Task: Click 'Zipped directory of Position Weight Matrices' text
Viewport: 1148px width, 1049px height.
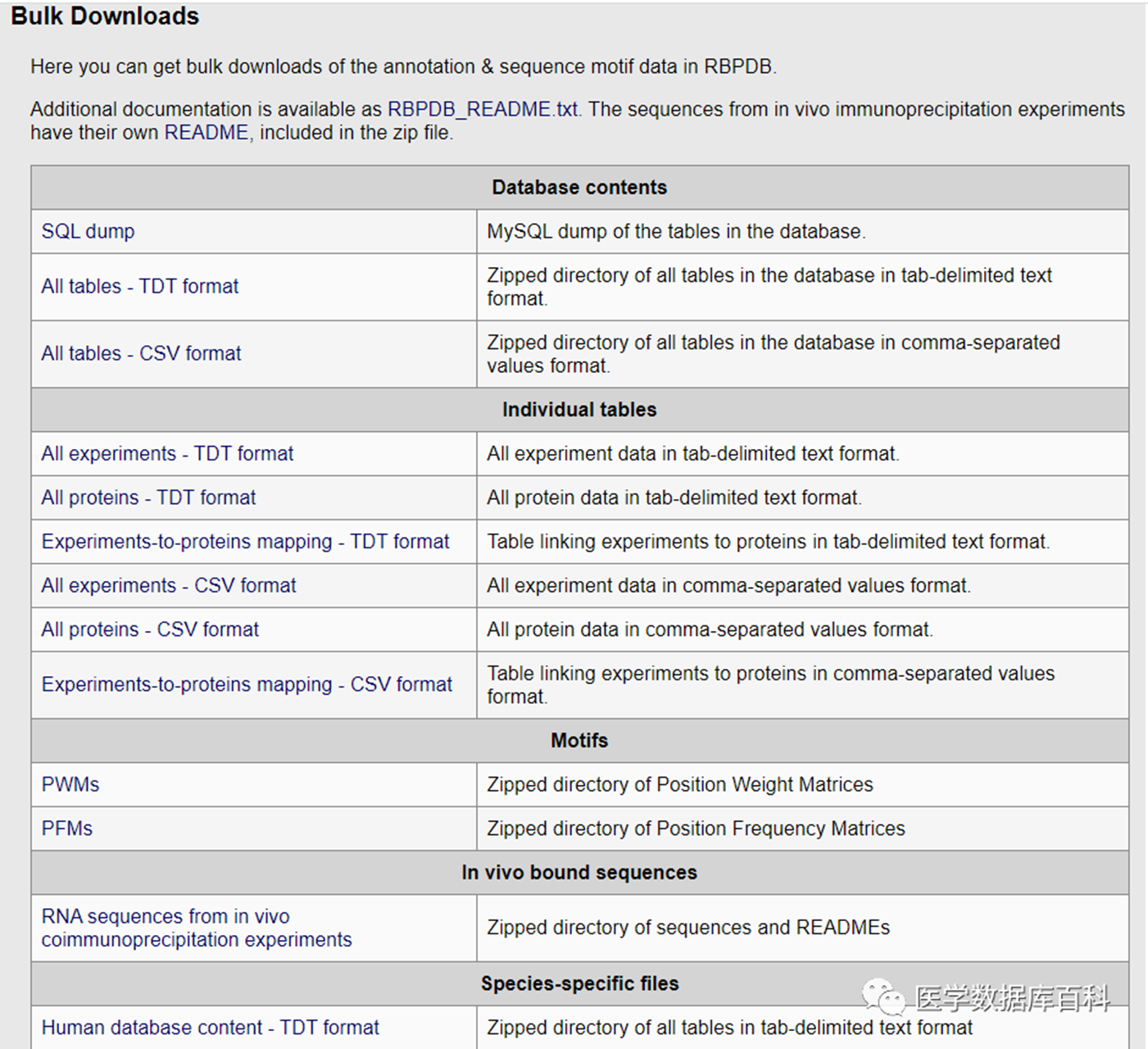Action: click(x=680, y=784)
